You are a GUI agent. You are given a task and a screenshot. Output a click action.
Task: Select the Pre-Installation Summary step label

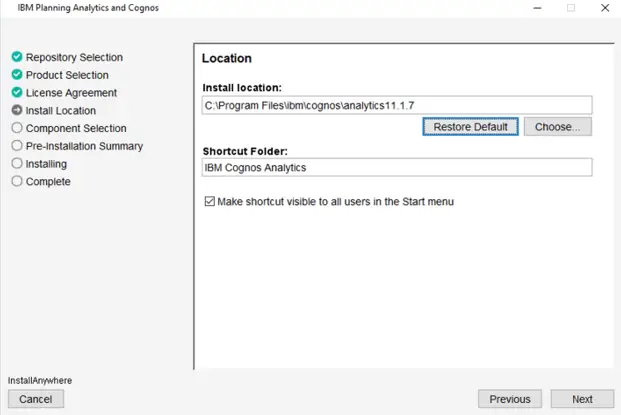(x=84, y=146)
